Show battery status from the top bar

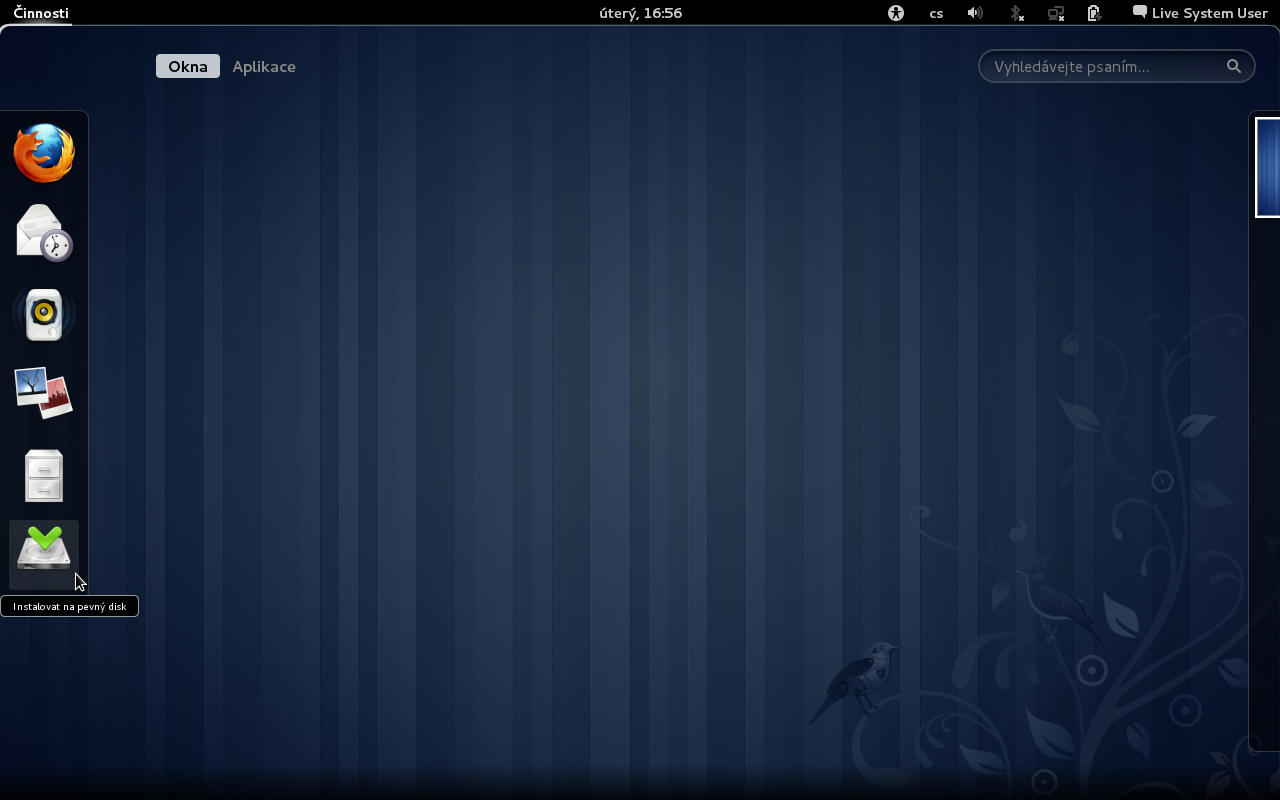tap(1094, 13)
